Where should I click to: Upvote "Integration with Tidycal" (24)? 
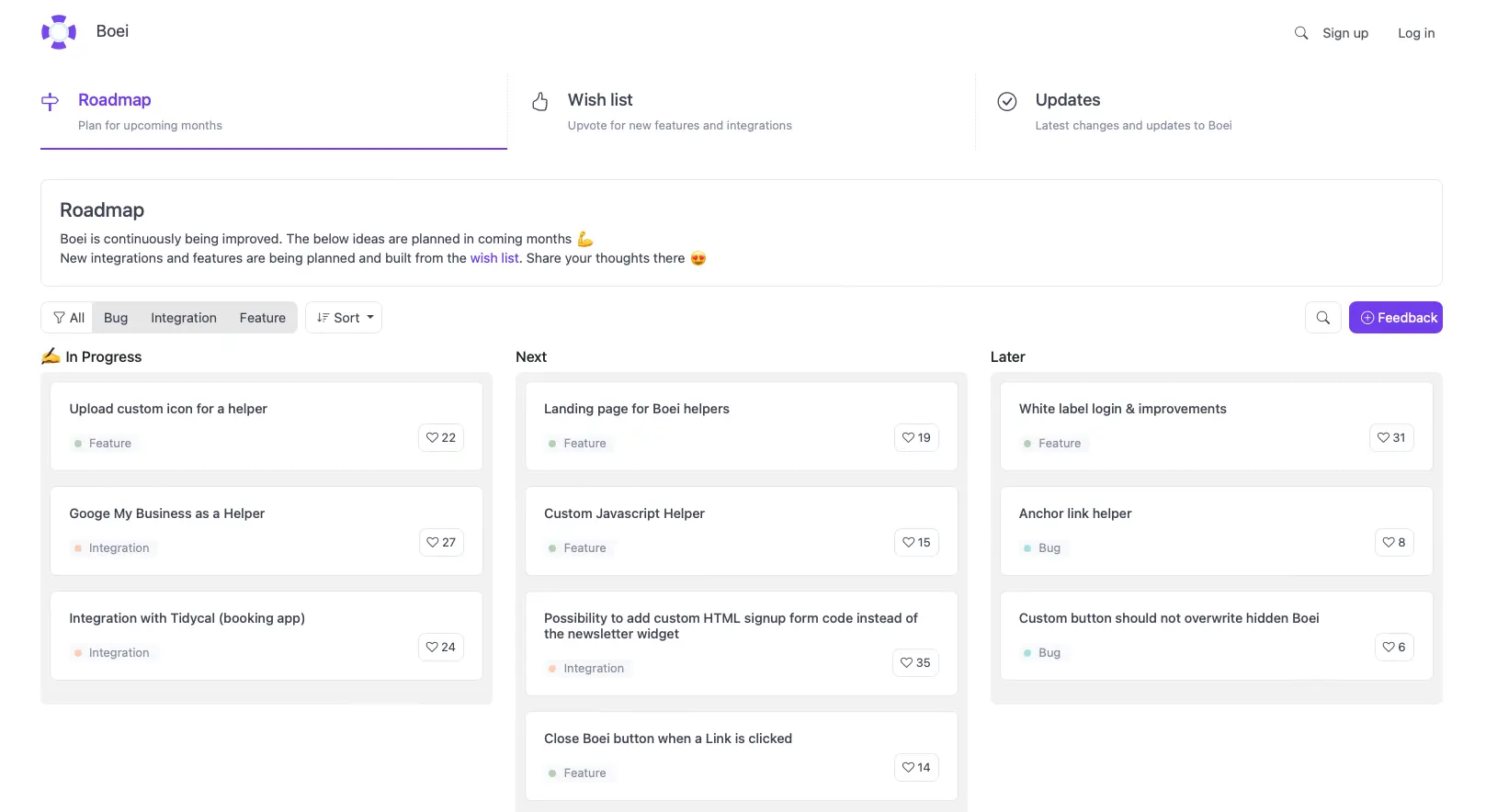point(441,648)
